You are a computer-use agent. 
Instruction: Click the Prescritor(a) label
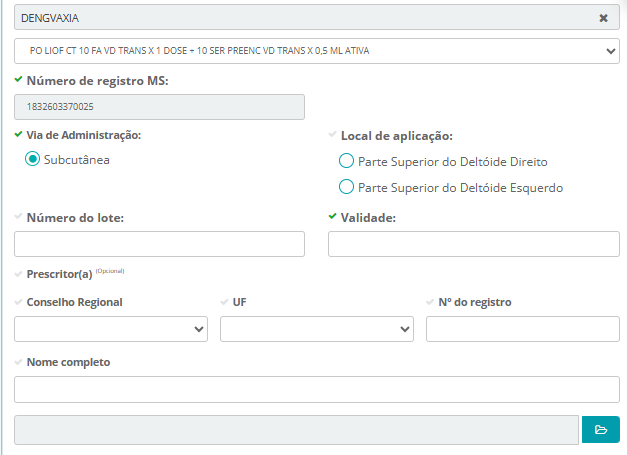(x=60, y=274)
